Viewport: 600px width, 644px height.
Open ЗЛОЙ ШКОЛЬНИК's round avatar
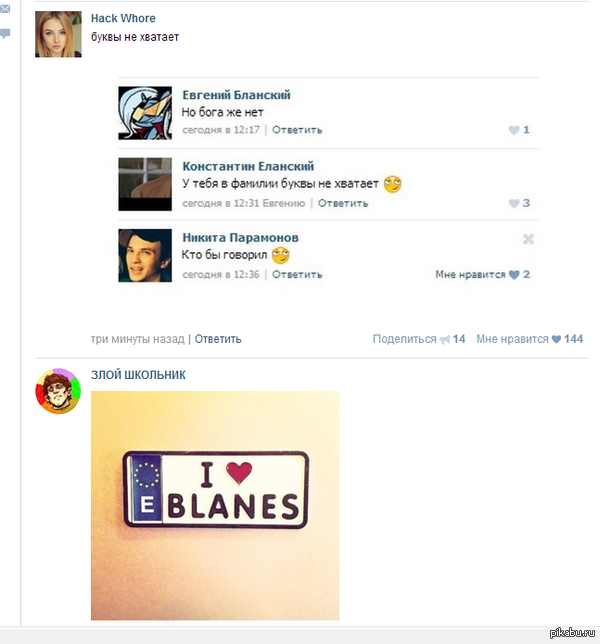(58, 391)
